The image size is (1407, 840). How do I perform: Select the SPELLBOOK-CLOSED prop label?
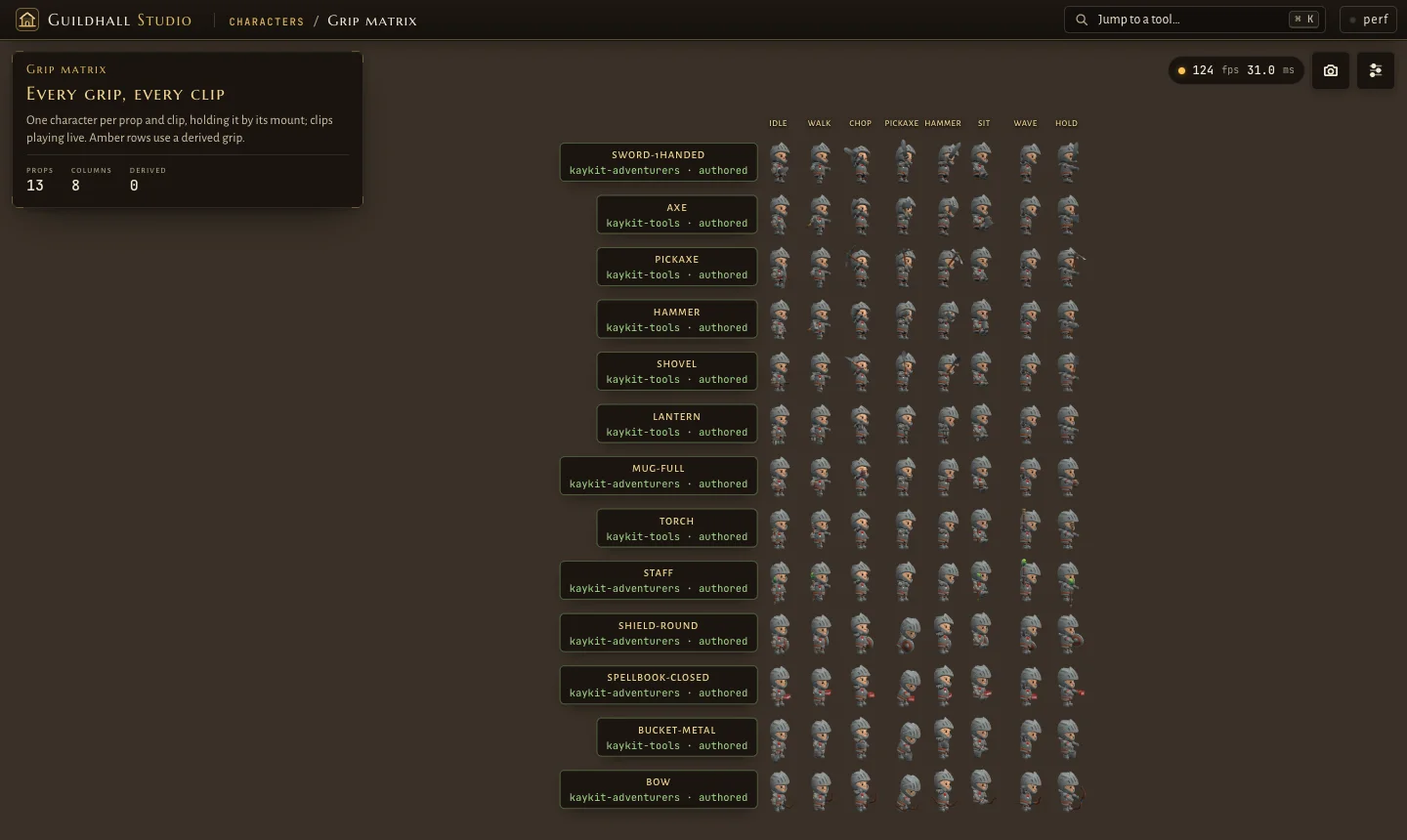pyautogui.click(x=659, y=685)
